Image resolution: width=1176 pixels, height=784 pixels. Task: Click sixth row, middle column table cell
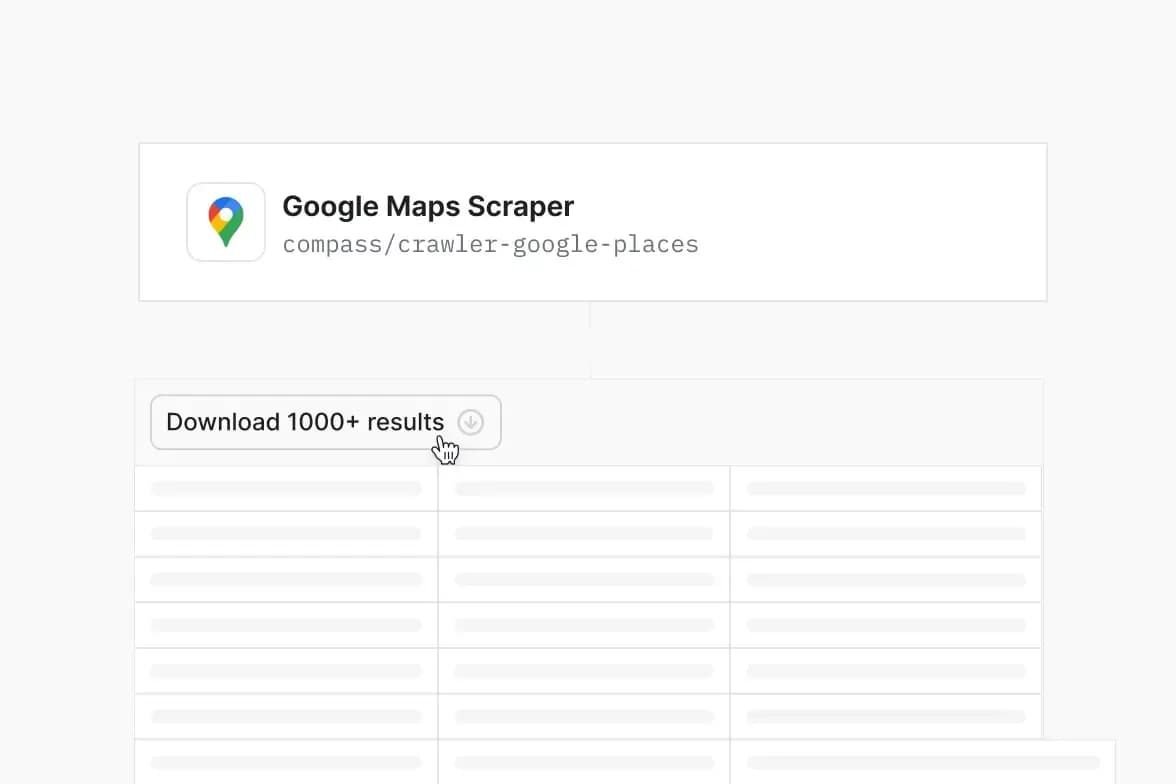click(x=584, y=717)
